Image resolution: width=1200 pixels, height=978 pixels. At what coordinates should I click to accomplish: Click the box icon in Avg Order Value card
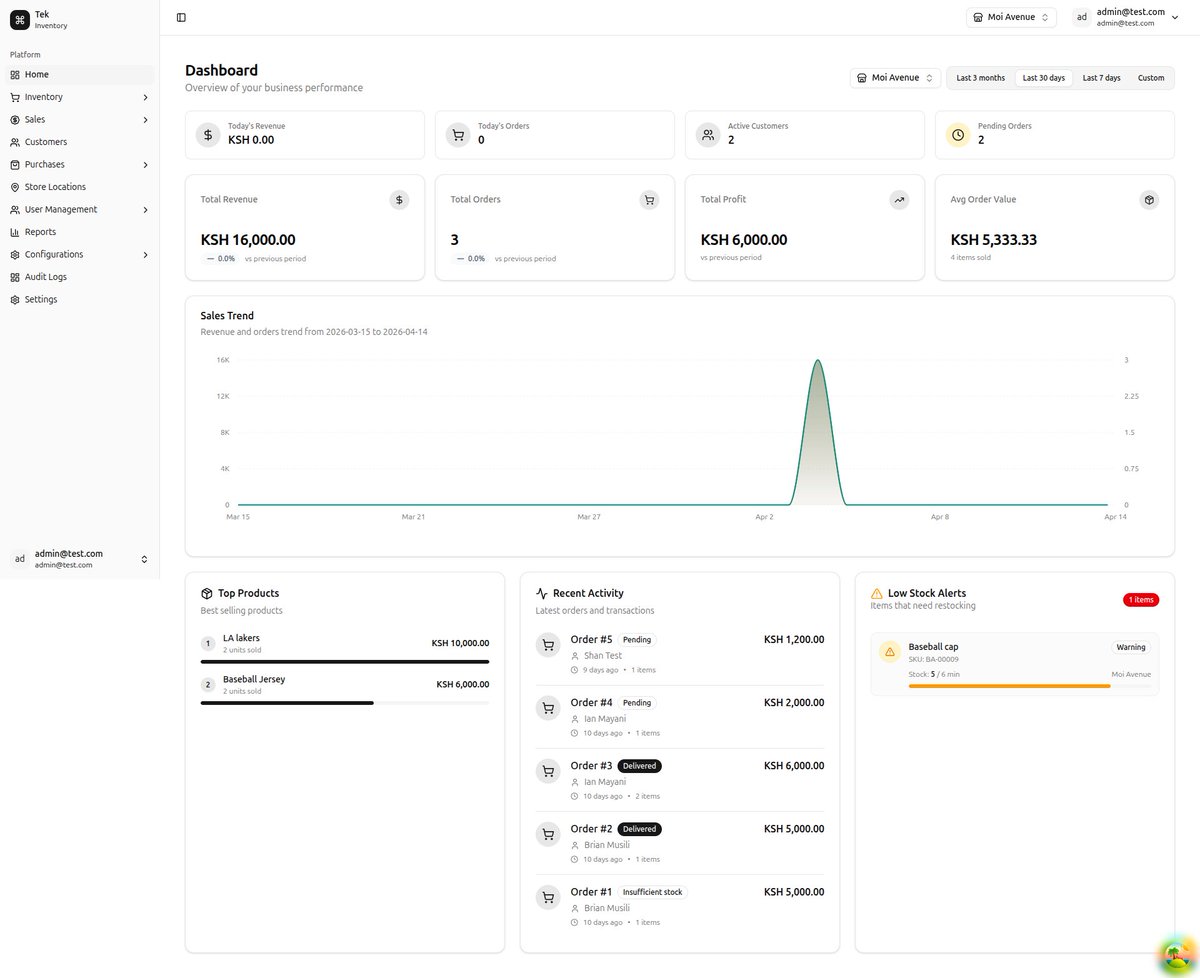(1149, 200)
